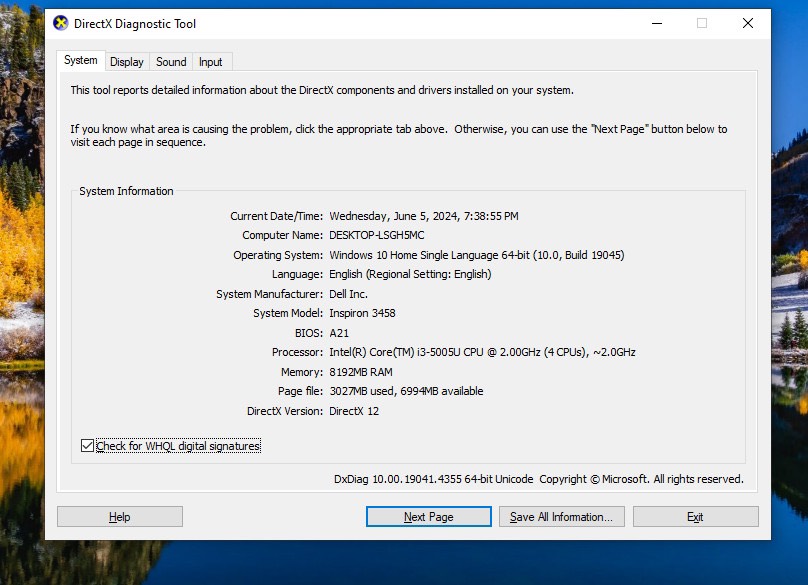
Task: Uncheck Check for WHQL digital signatures
Action: 88,446
